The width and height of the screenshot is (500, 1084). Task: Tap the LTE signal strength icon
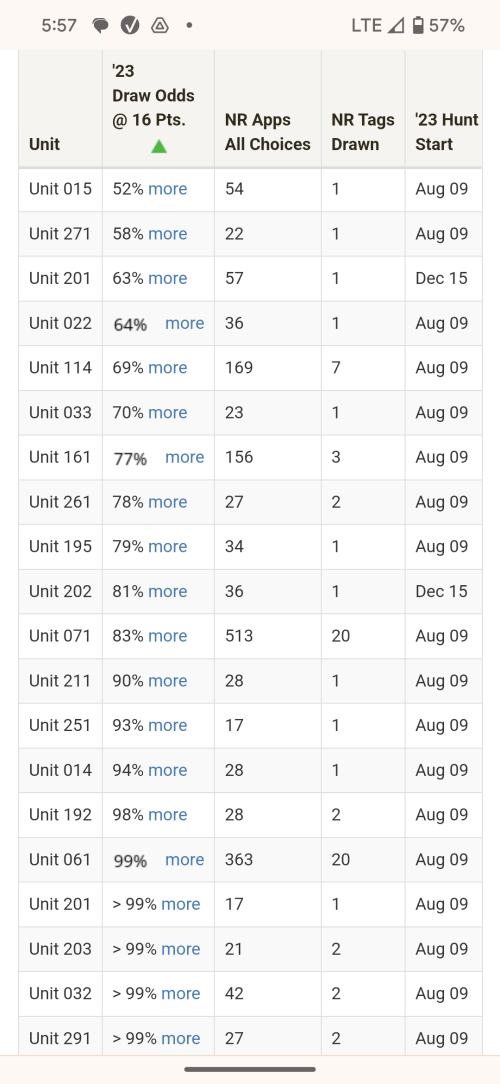396,26
